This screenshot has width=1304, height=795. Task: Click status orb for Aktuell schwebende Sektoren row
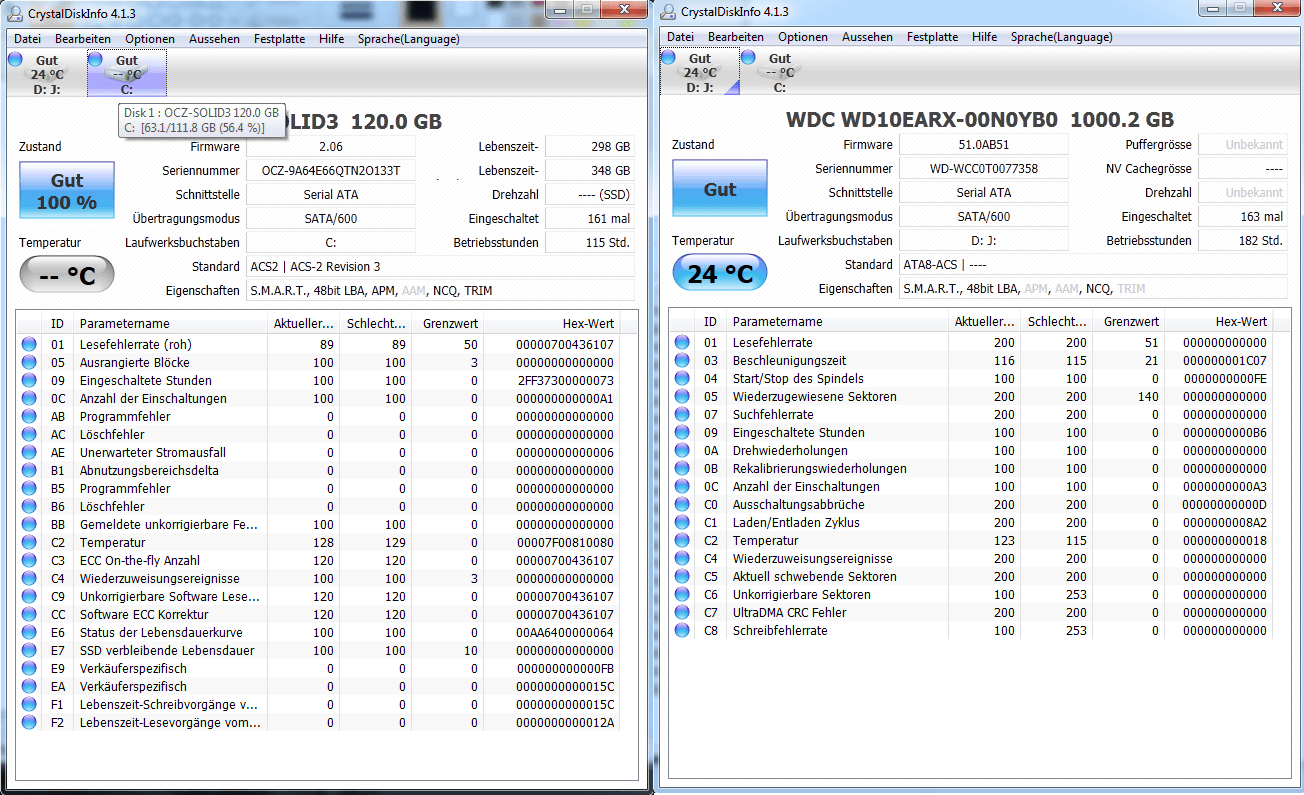coord(682,577)
